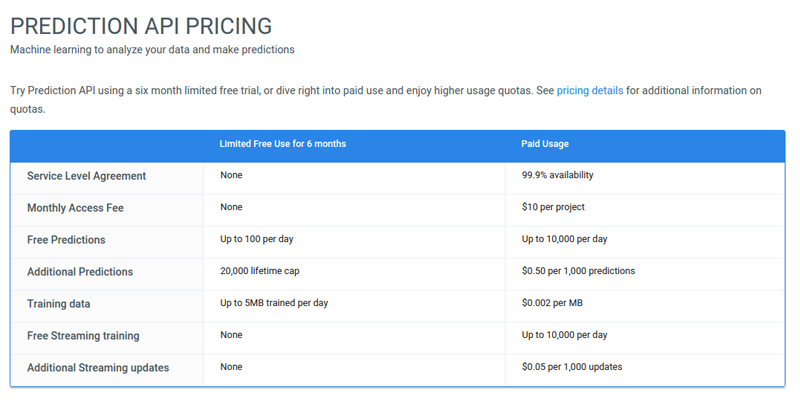Open the pricing details link
The height and width of the screenshot is (400, 800).
[x=589, y=91]
